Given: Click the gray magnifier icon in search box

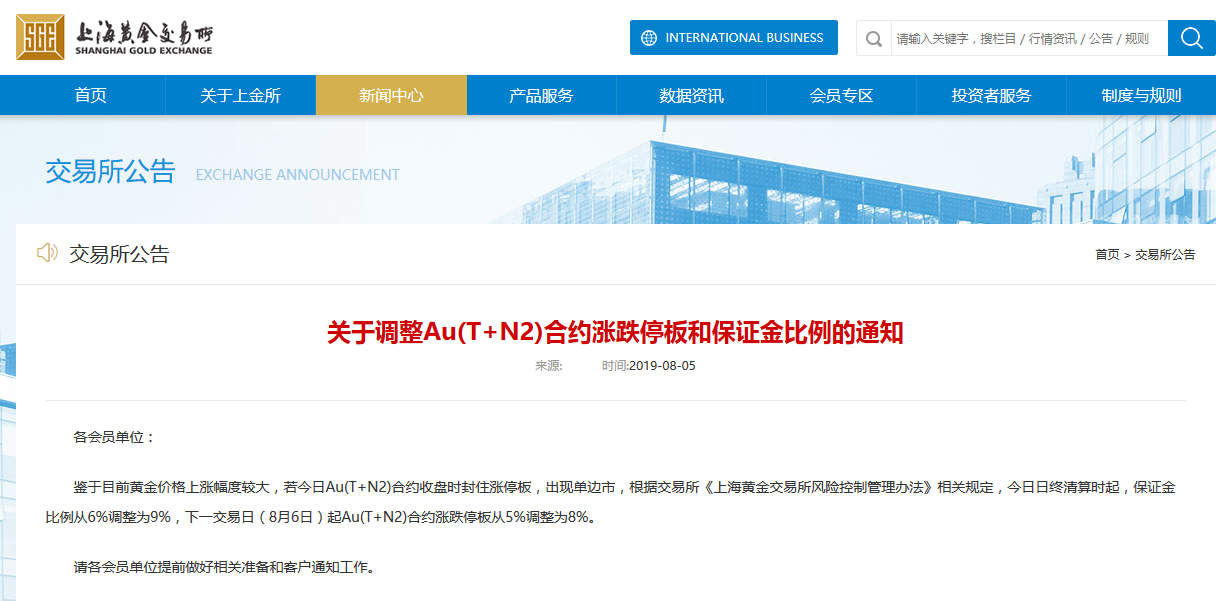Looking at the screenshot, I should click(x=874, y=39).
